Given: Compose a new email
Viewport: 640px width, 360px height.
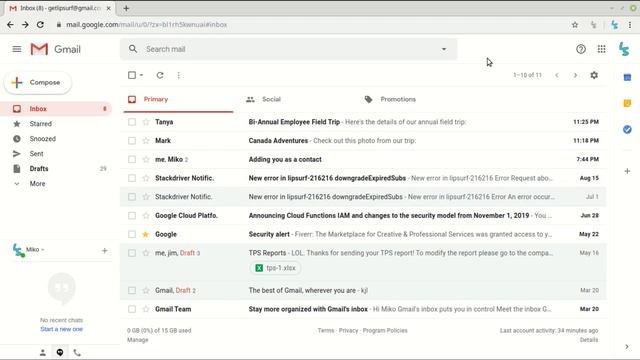Looking at the screenshot, I should pos(38,82).
